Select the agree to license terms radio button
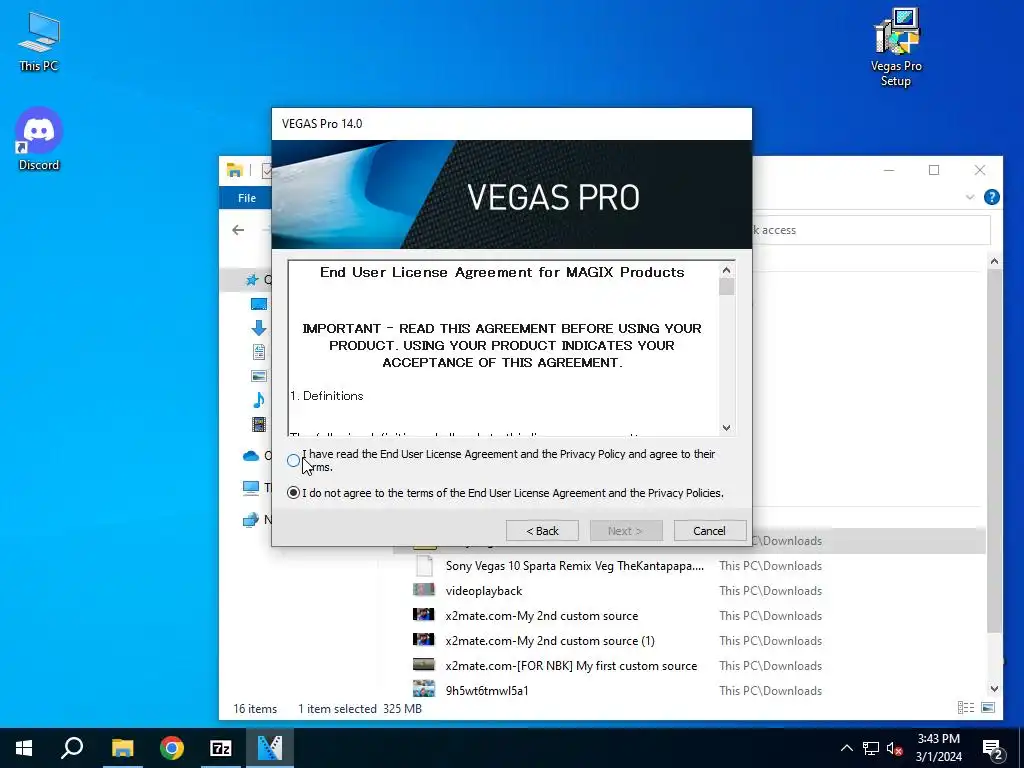 [x=293, y=460]
